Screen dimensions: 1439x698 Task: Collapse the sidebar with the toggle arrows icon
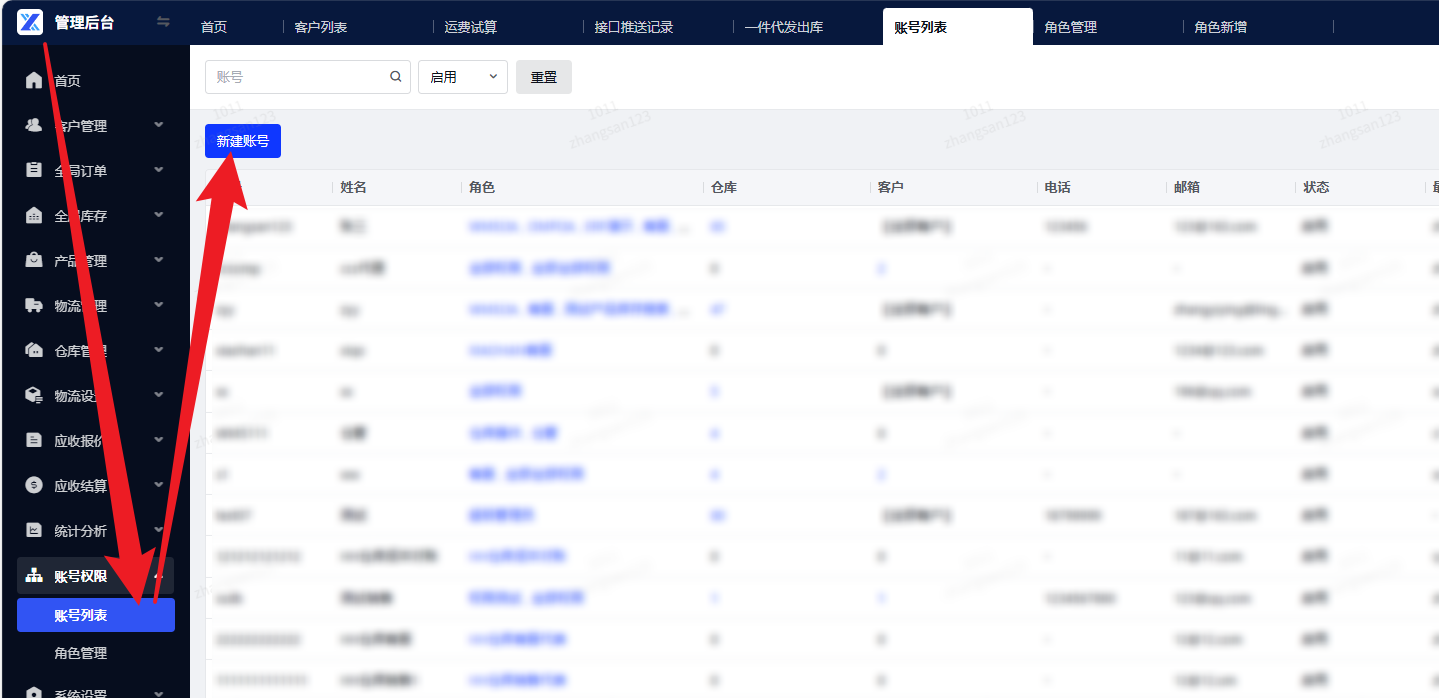[164, 22]
